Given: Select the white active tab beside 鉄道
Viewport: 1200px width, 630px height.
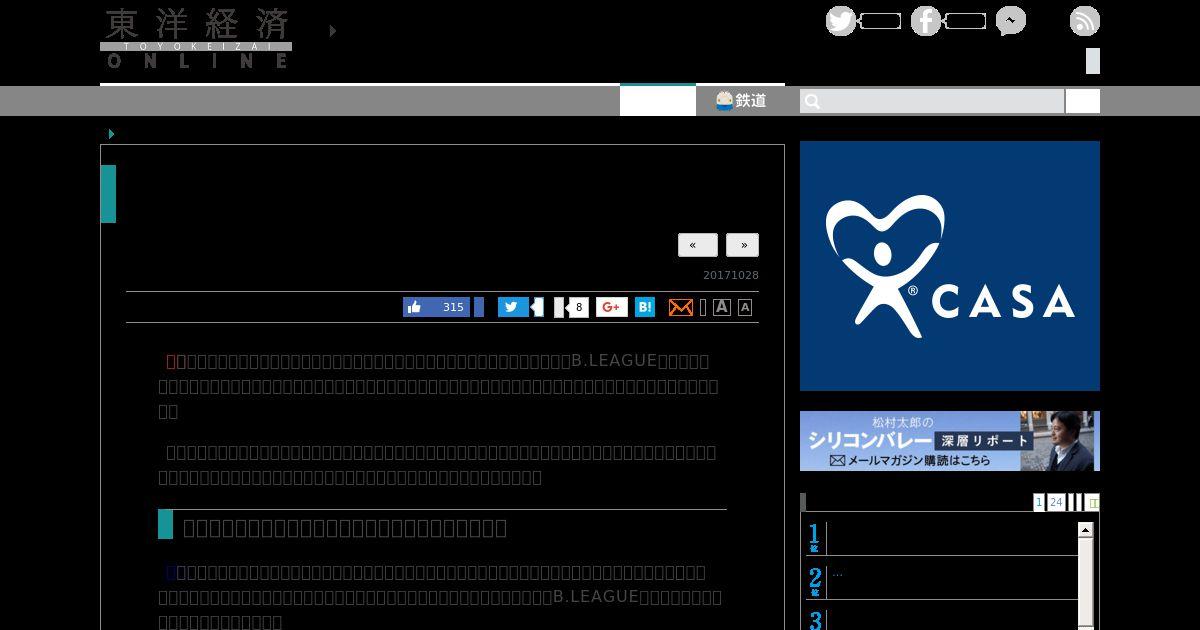Looking at the screenshot, I should 658,100.
